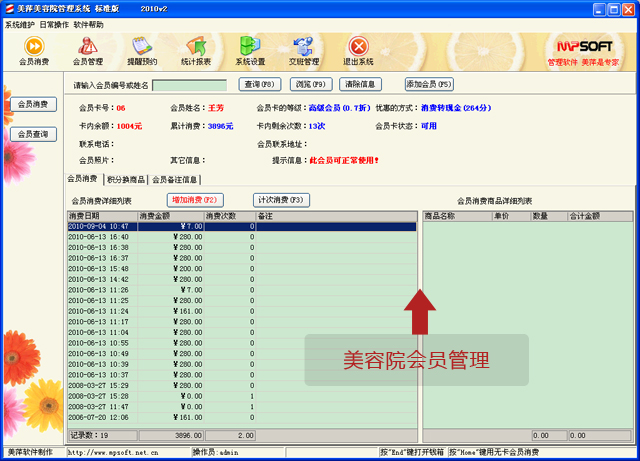
Task: Switch to the 积分换商品 tab
Action: pyautogui.click(x=125, y=180)
